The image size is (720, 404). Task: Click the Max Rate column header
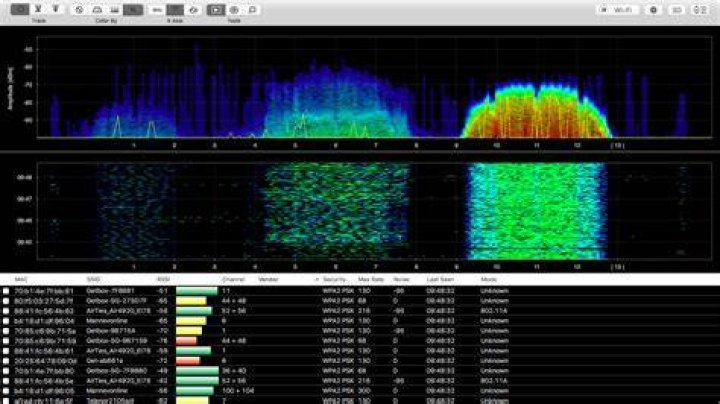(x=371, y=279)
